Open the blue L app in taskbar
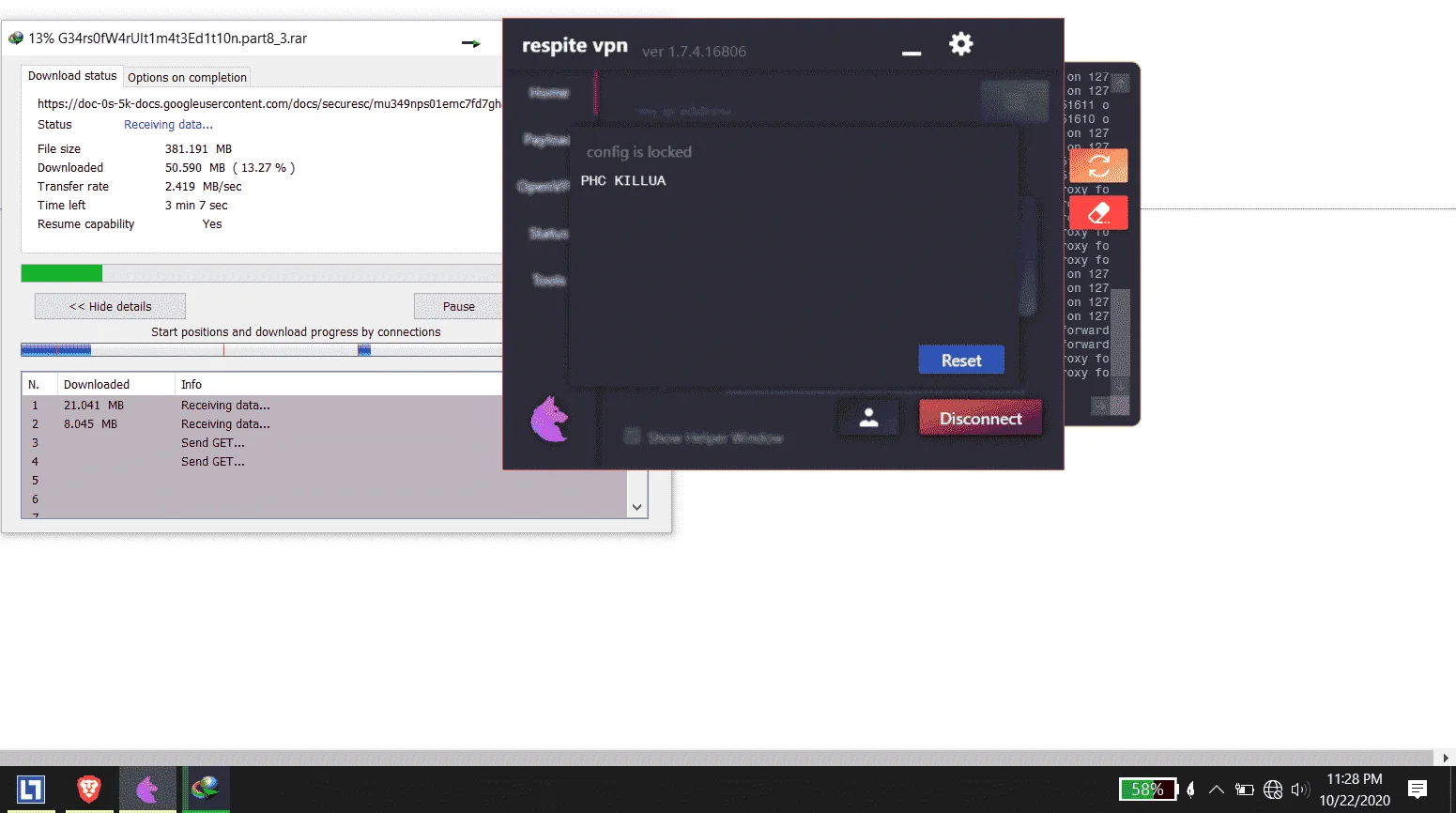Viewport: 1456px width, 813px height. coord(30,790)
